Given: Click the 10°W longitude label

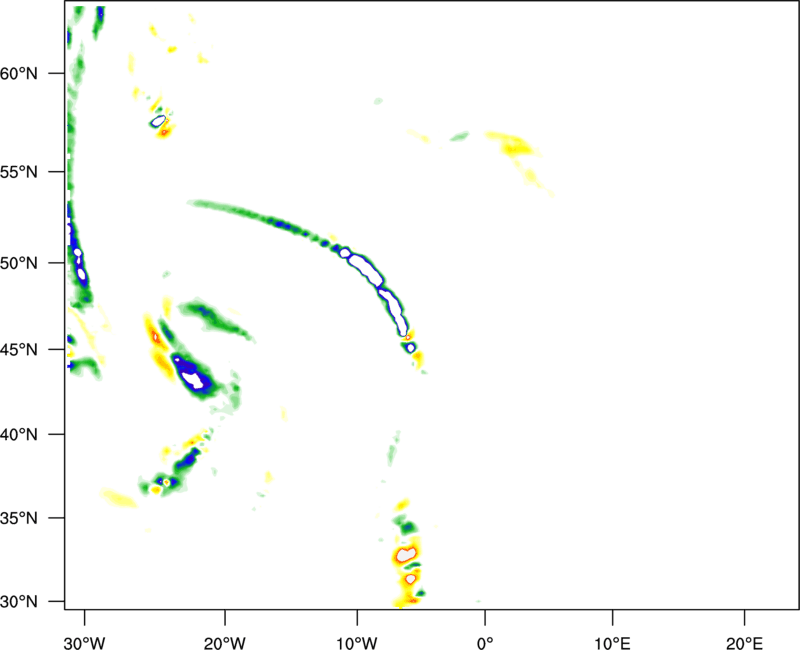Looking at the screenshot, I should pos(357,643).
